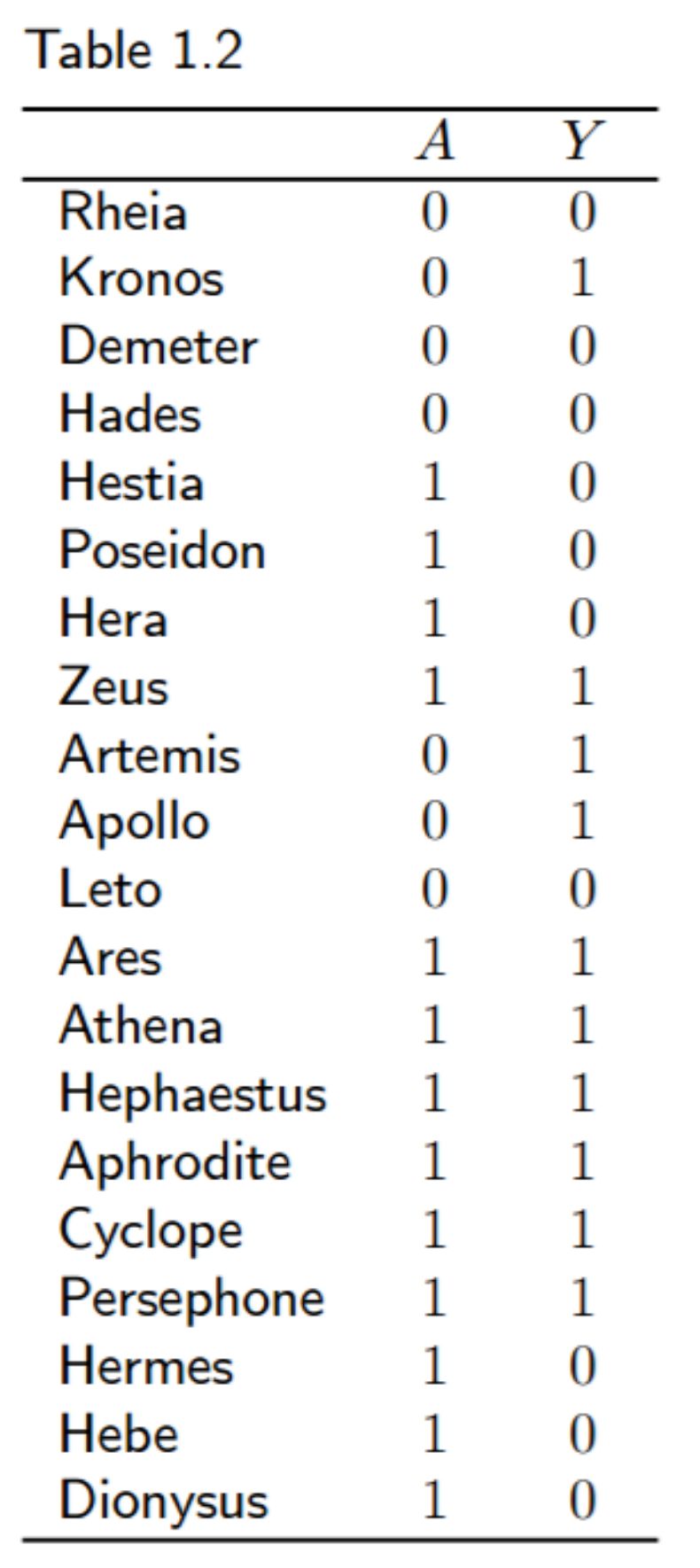Click the Hermes row label
This screenshot has width=700, height=1568.
coord(146,1366)
